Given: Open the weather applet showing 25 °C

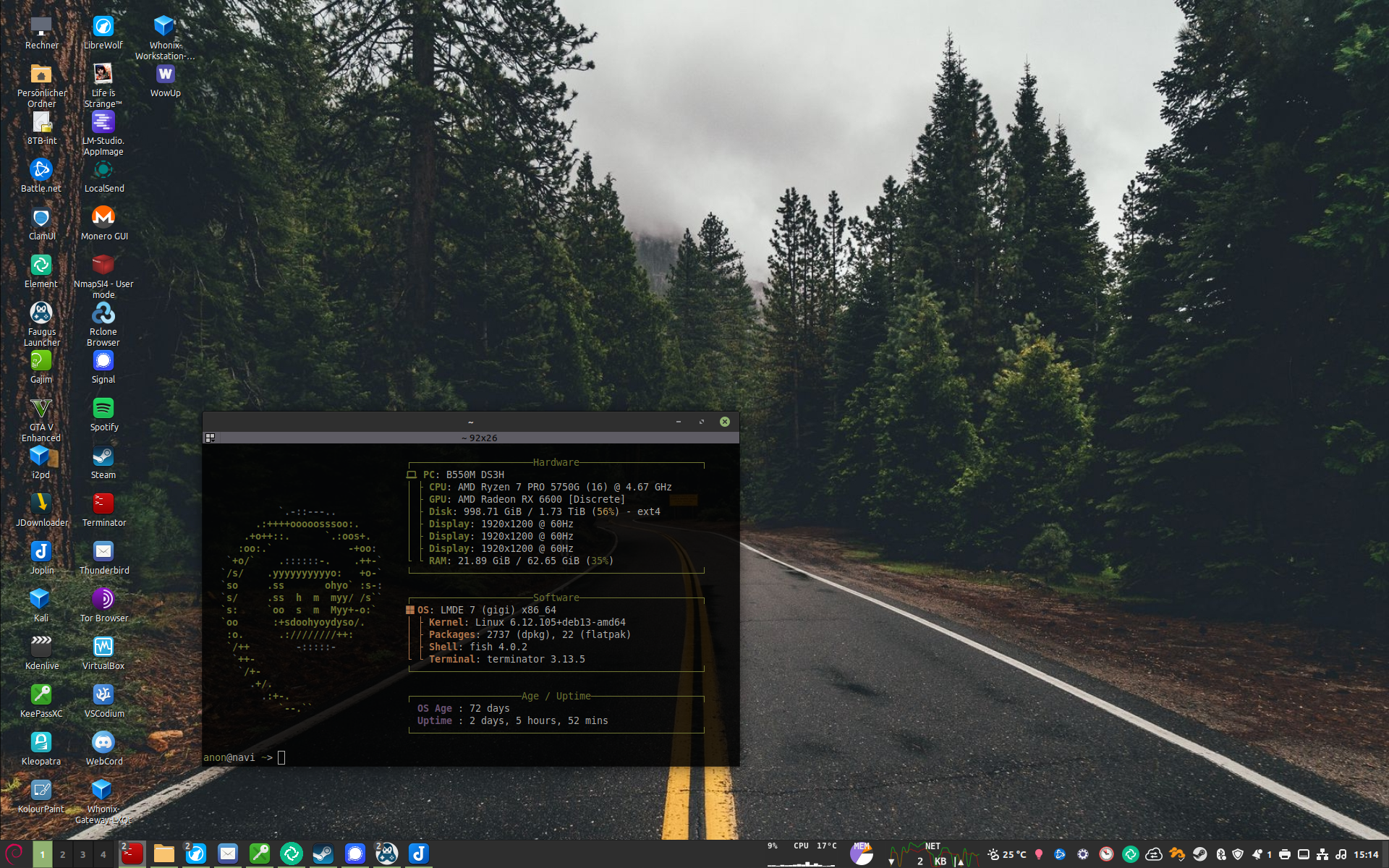Looking at the screenshot, I should [x=1007, y=854].
